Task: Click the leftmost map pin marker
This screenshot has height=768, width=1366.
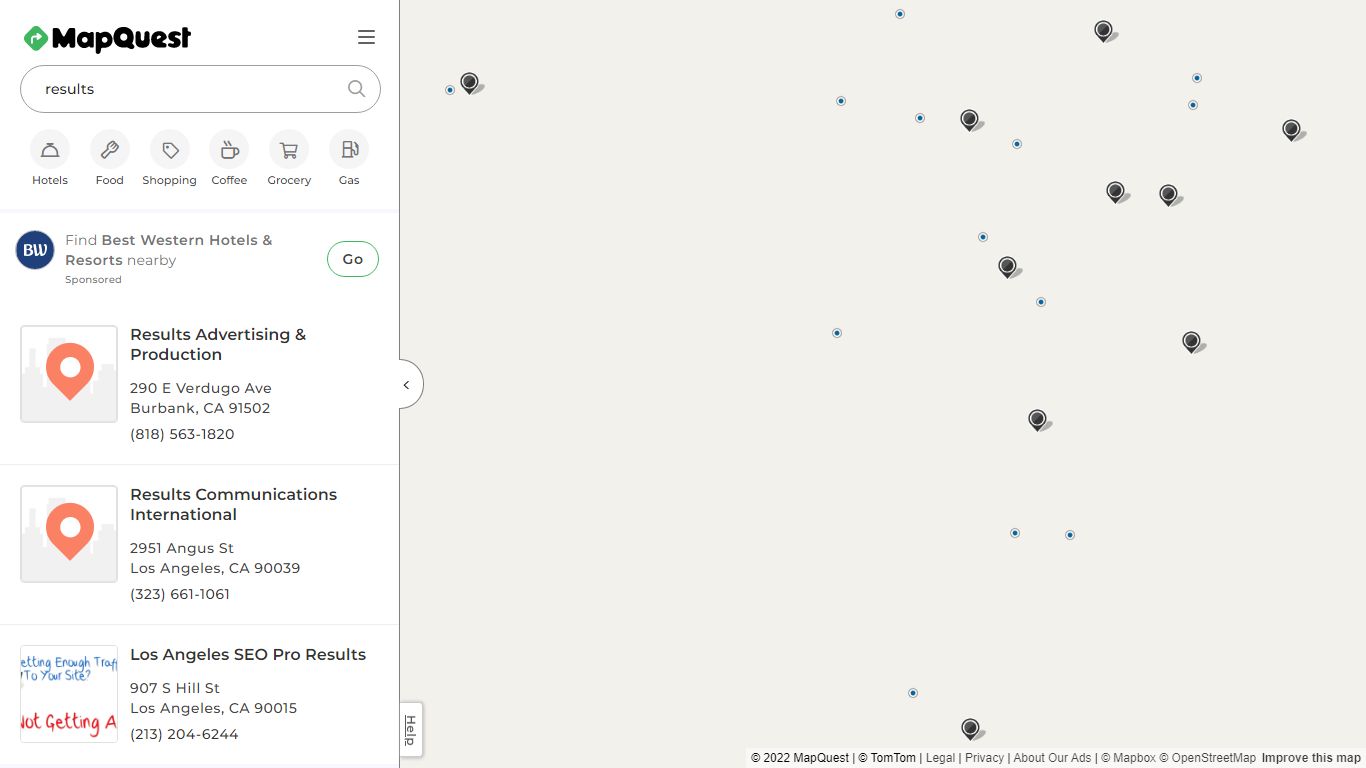Action: coord(469,82)
